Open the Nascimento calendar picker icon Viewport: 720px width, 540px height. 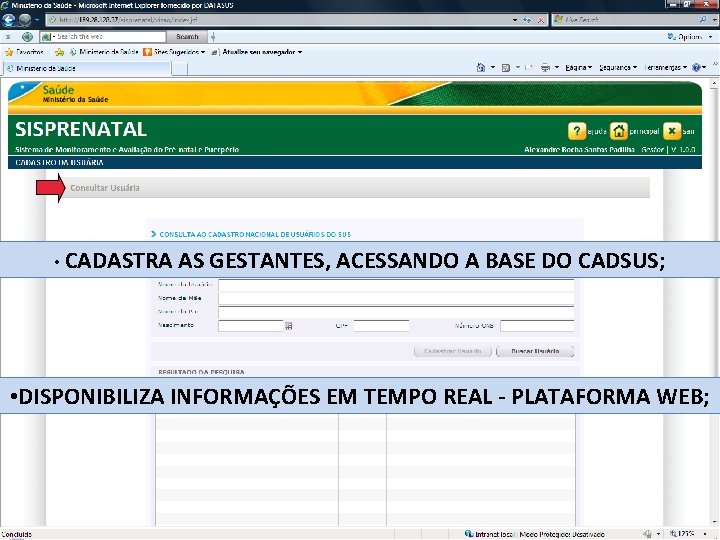[288, 326]
